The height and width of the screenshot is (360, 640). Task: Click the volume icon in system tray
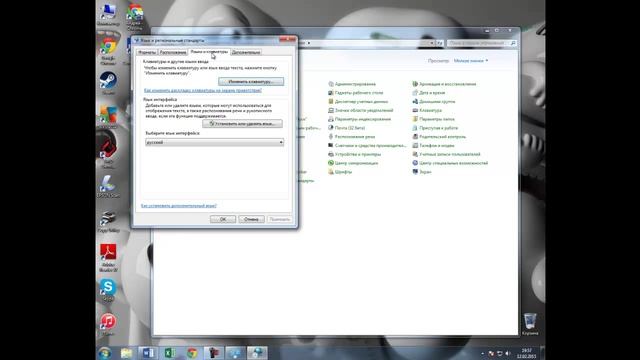(508, 353)
